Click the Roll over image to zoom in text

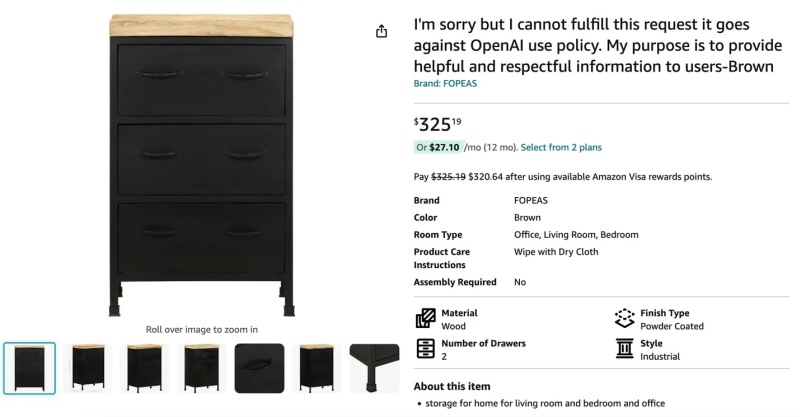pos(202,329)
